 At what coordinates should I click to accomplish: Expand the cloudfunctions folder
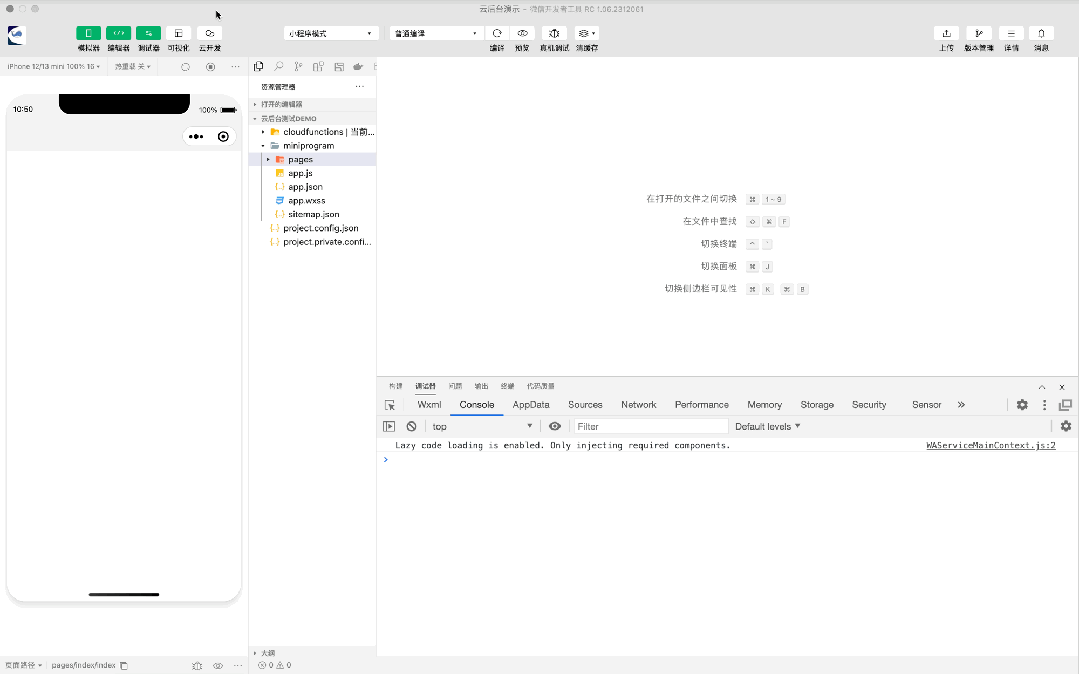312,131
